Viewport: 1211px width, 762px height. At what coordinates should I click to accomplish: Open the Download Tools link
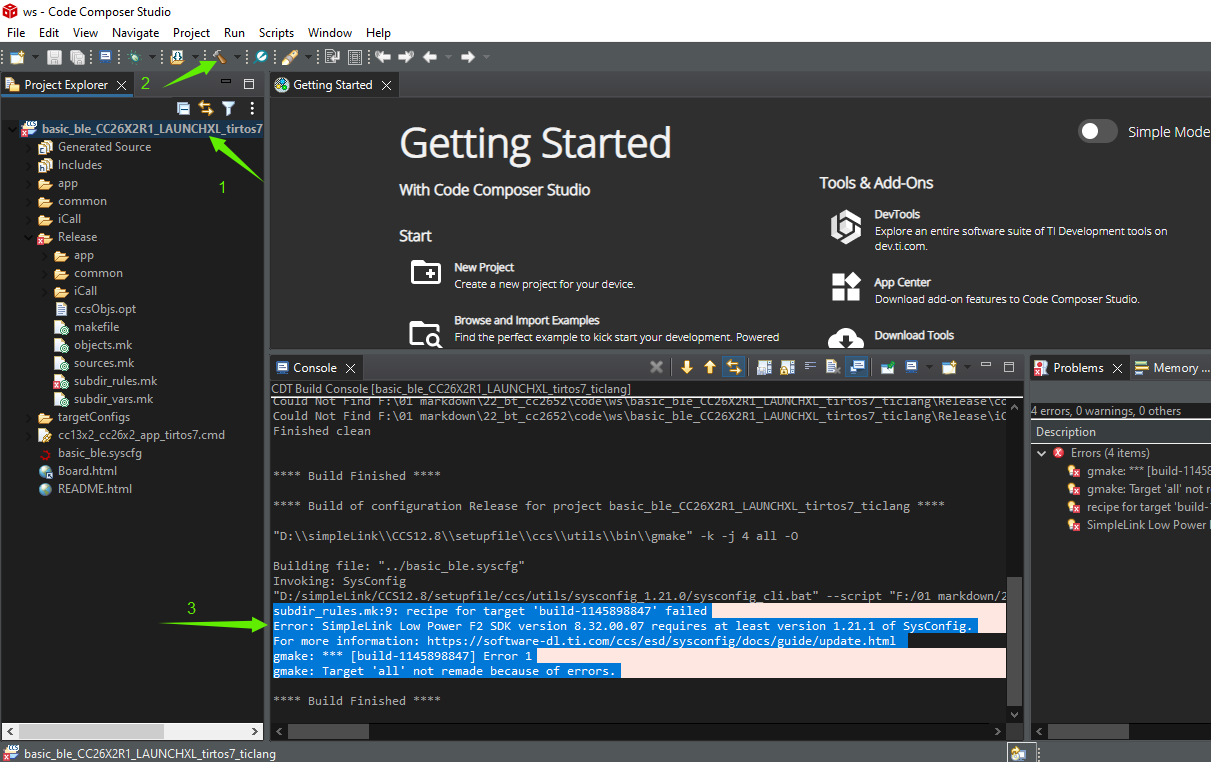coord(914,336)
